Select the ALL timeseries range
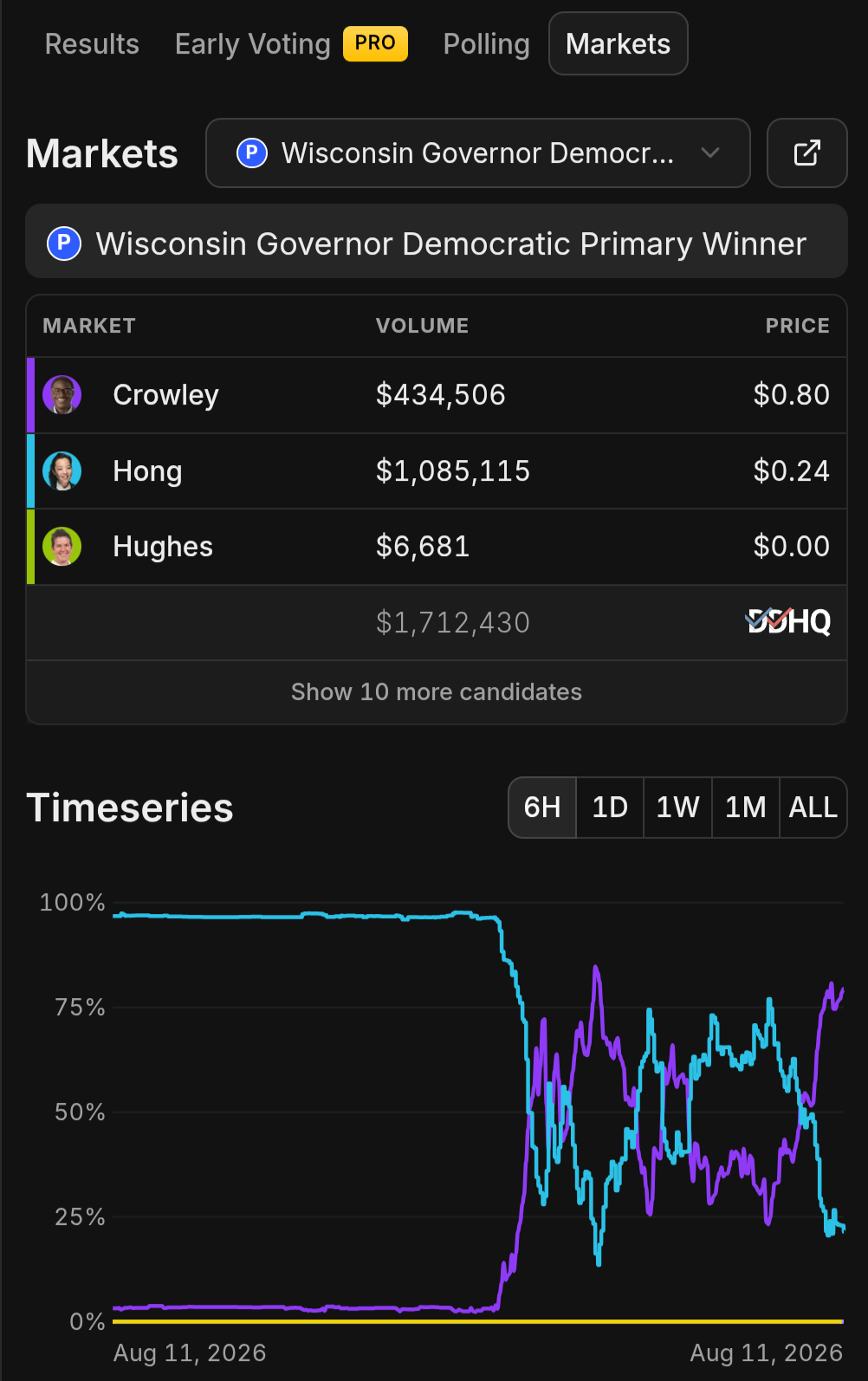Image resolution: width=868 pixels, height=1381 pixels. pyautogui.click(x=813, y=807)
